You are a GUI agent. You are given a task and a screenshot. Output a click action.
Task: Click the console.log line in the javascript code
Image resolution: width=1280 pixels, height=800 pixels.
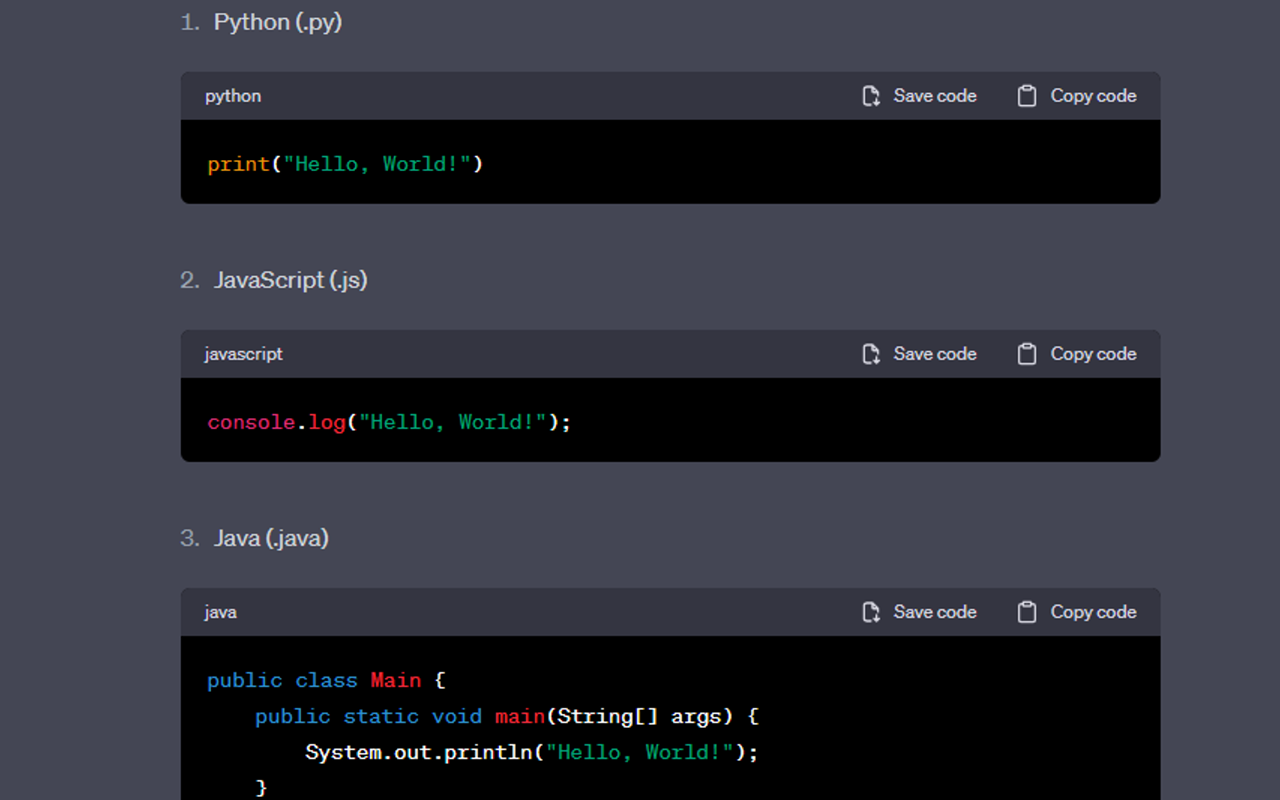point(388,421)
